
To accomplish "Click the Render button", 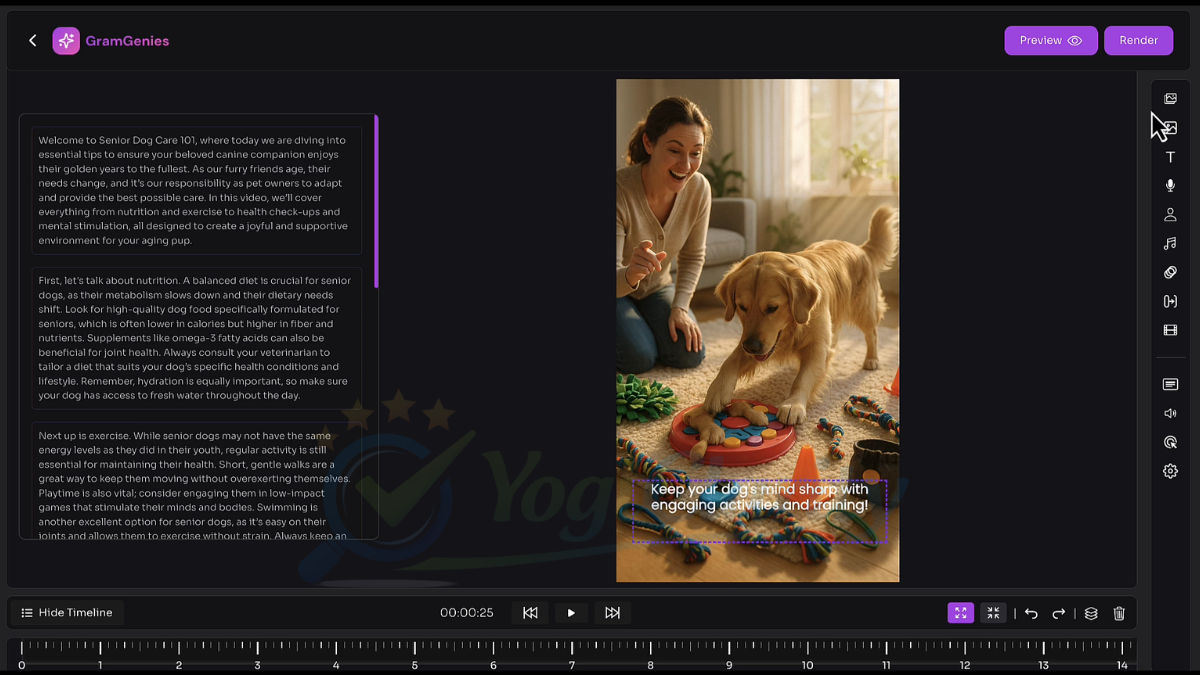I will [1138, 41].
